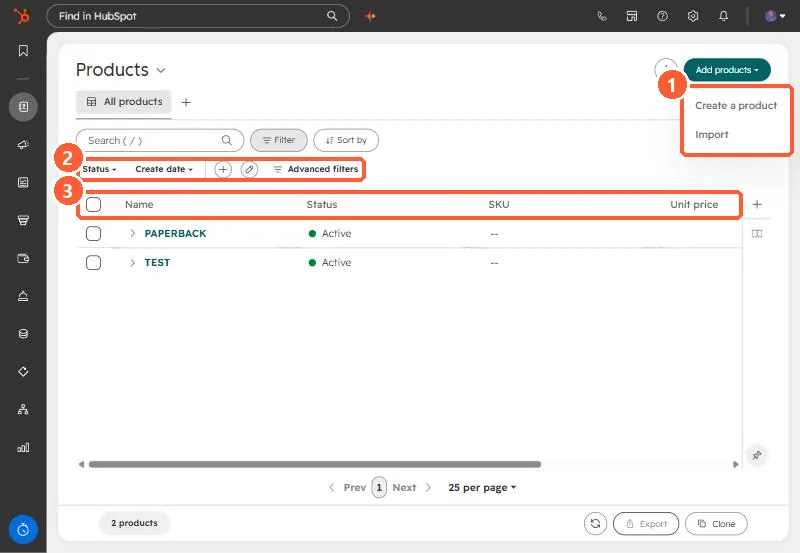Open the Automation diamond sidebar icon
Viewport: 800px width, 553px height.
pyautogui.click(x=23, y=371)
